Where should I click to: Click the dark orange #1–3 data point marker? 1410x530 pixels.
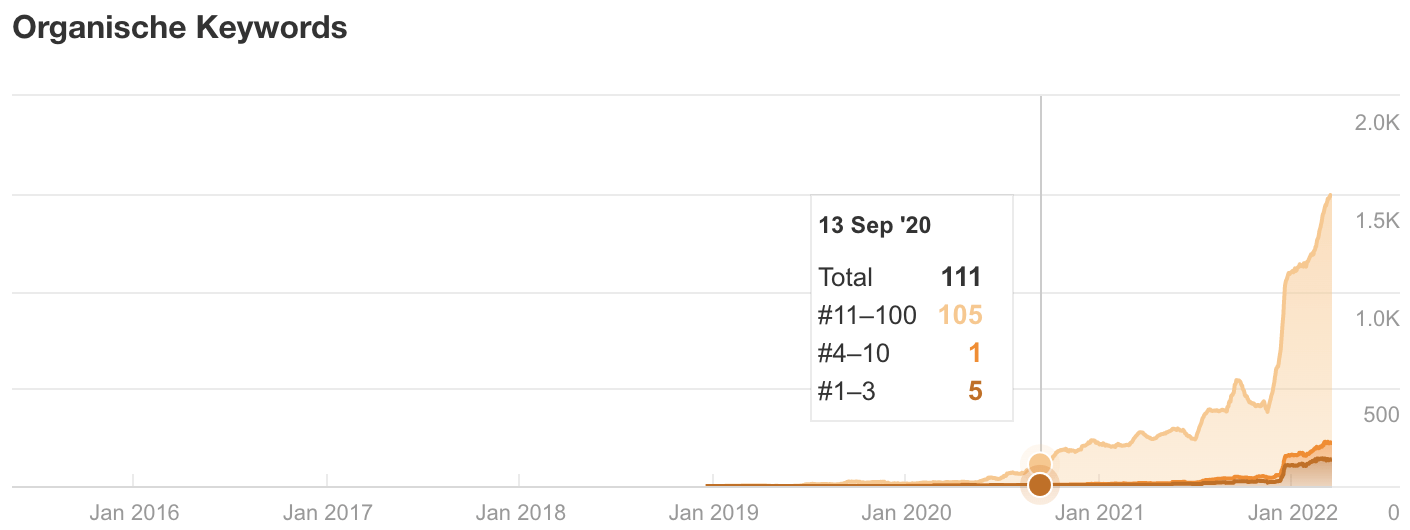[1040, 486]
